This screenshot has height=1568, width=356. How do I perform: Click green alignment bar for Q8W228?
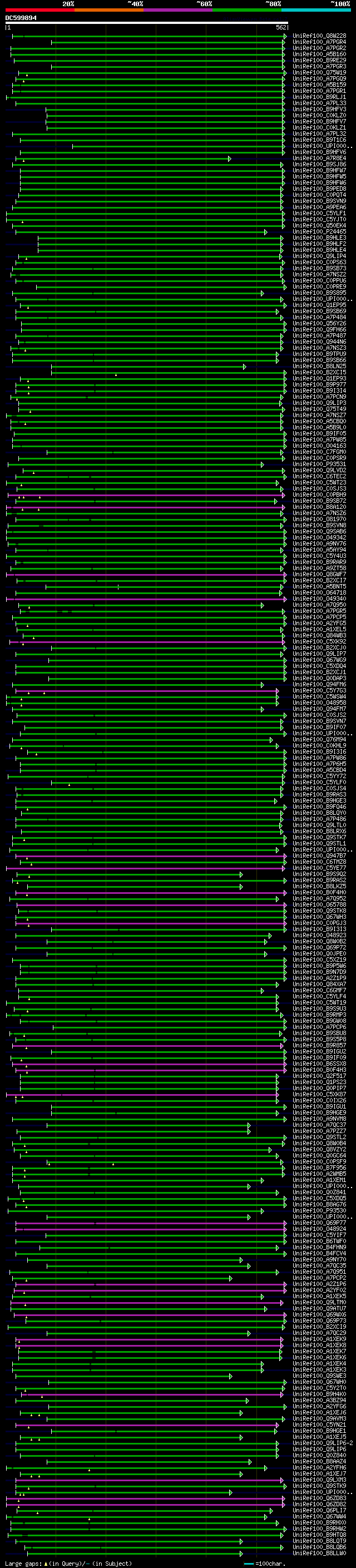[x=149, y=37]
